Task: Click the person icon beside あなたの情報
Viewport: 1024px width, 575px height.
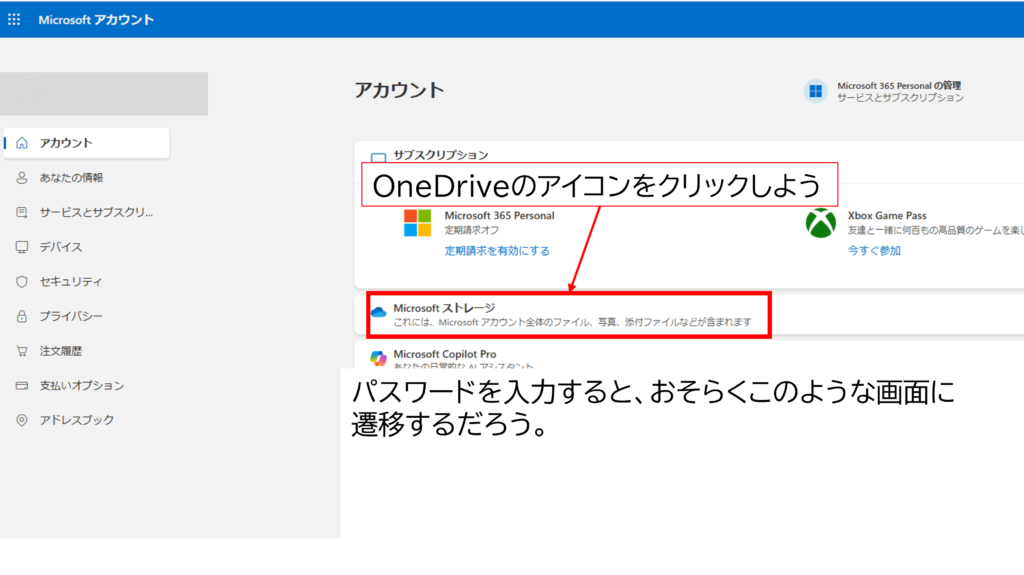Action: [x=22, y=178]
